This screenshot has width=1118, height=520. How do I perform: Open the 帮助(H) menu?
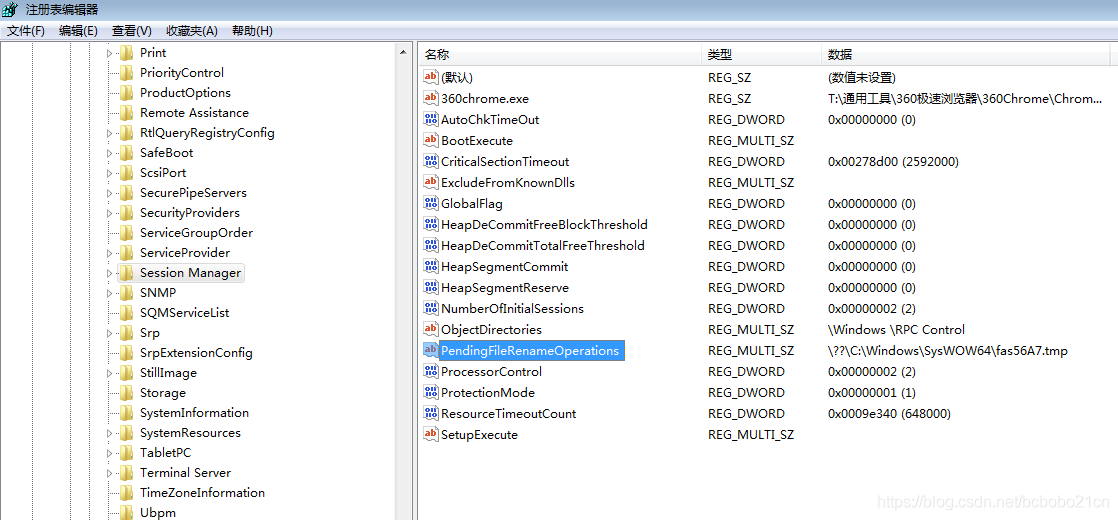point(252,31)
